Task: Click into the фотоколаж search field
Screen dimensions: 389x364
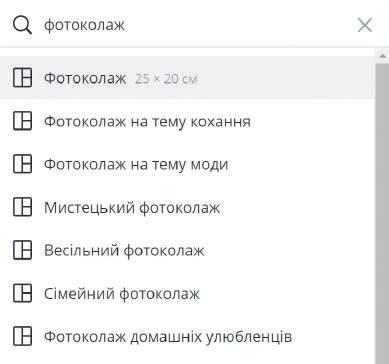Action: pos(197,25)
